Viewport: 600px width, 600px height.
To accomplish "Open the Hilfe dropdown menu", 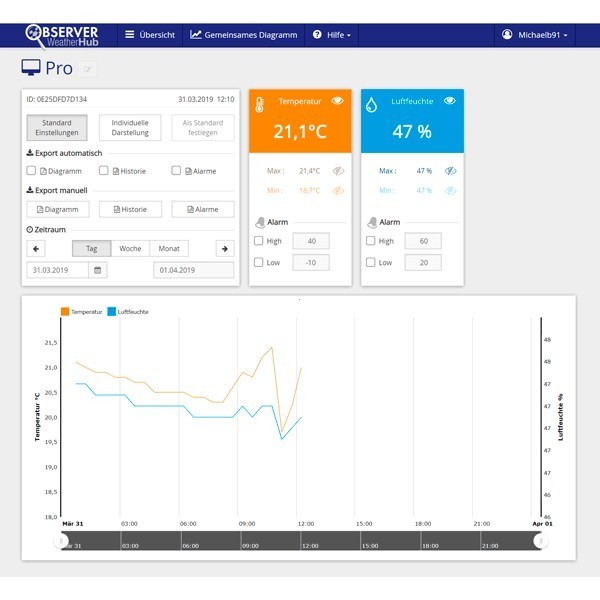I will tap(332, 35).
